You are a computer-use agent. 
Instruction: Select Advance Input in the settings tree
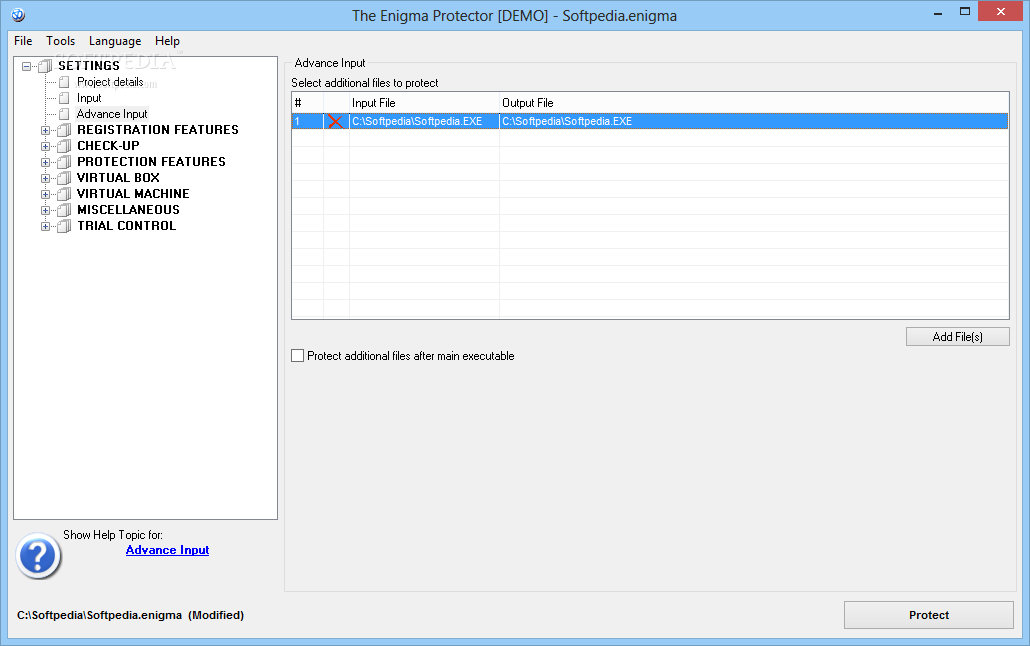coord(112,114)
